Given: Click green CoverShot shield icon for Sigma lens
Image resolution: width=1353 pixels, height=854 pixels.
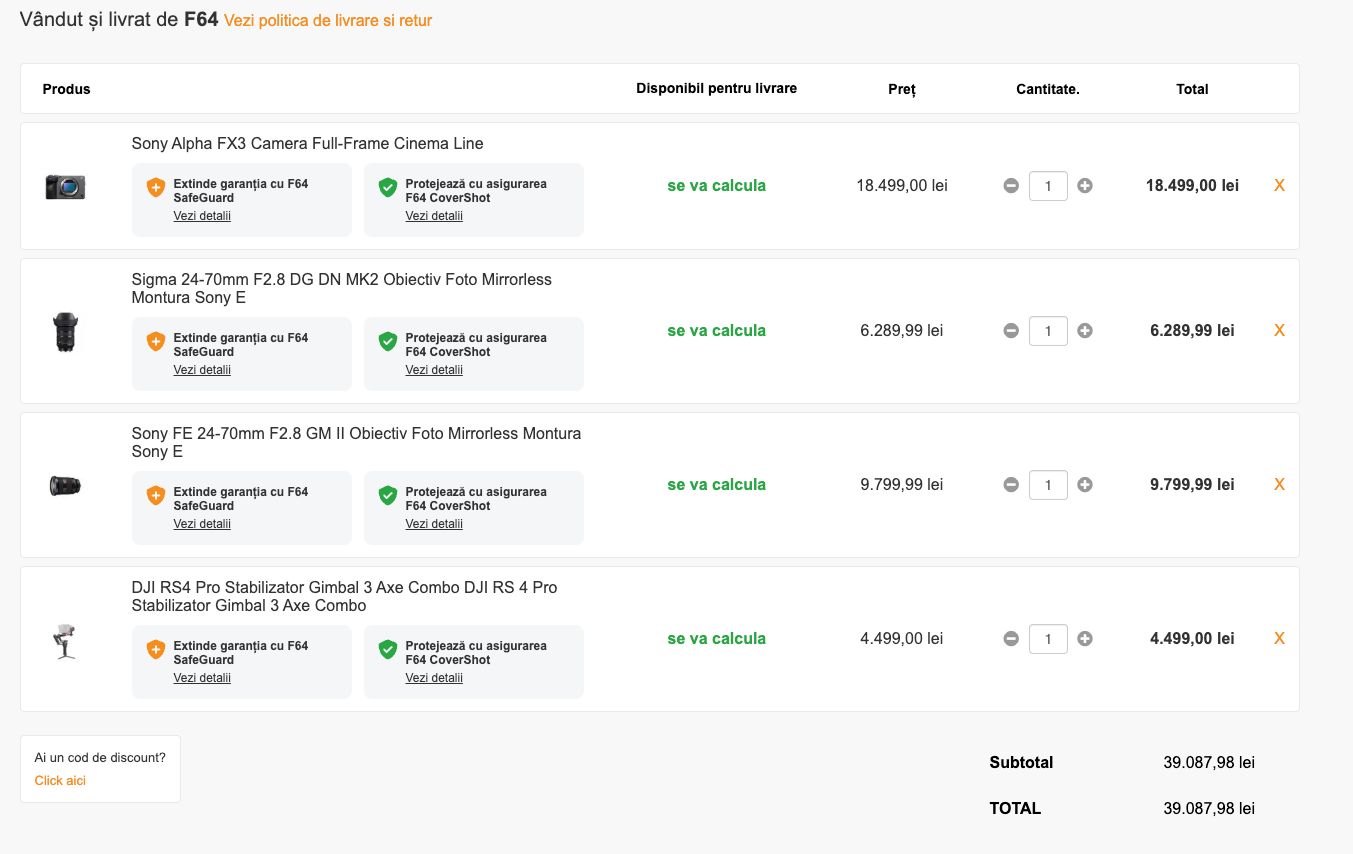Looking at the screenshot, I should point(387,342).
